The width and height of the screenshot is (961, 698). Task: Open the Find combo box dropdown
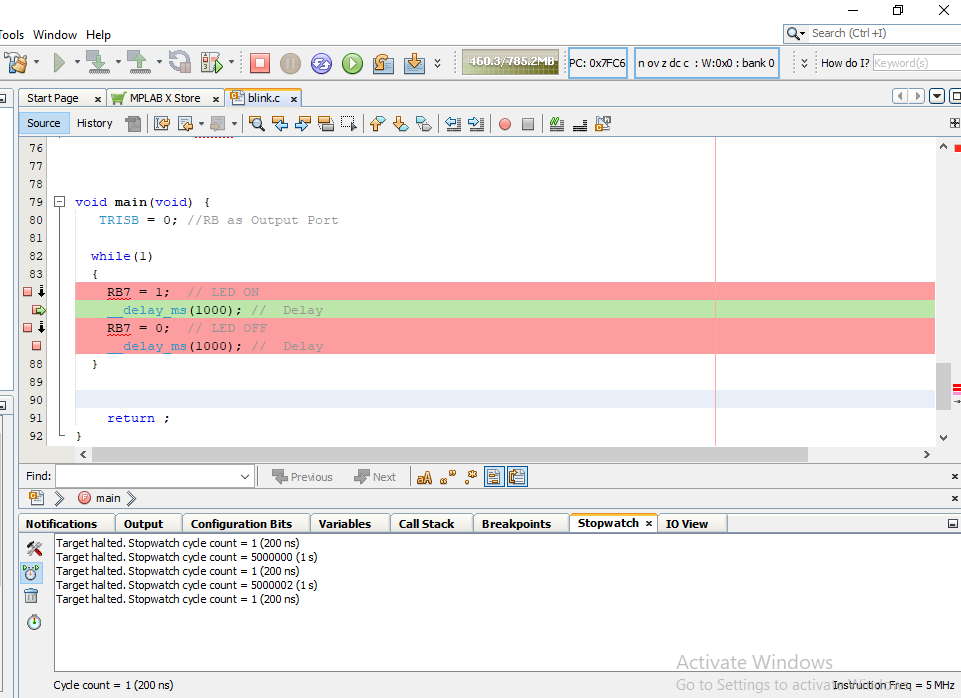click(x=245, y=476)
